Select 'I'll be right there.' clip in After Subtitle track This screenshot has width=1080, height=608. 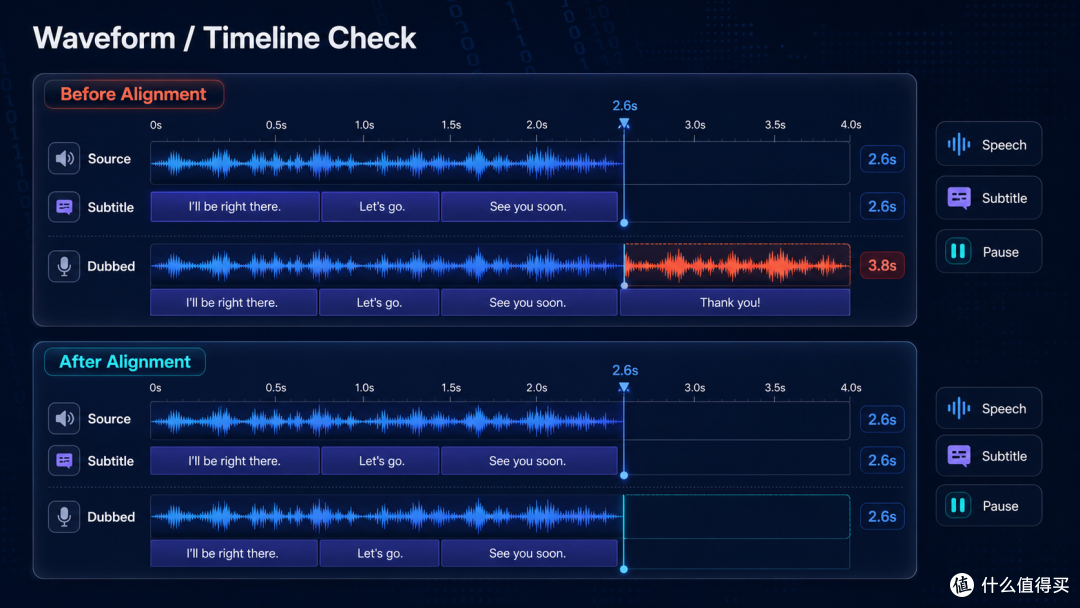[235, 461]
